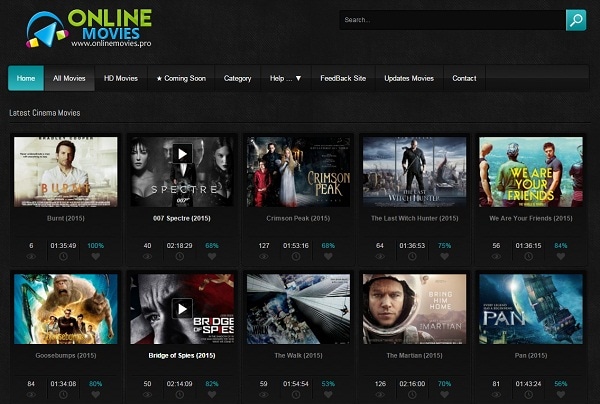Click the clock icon under The Martian

[x=412, y=394]
